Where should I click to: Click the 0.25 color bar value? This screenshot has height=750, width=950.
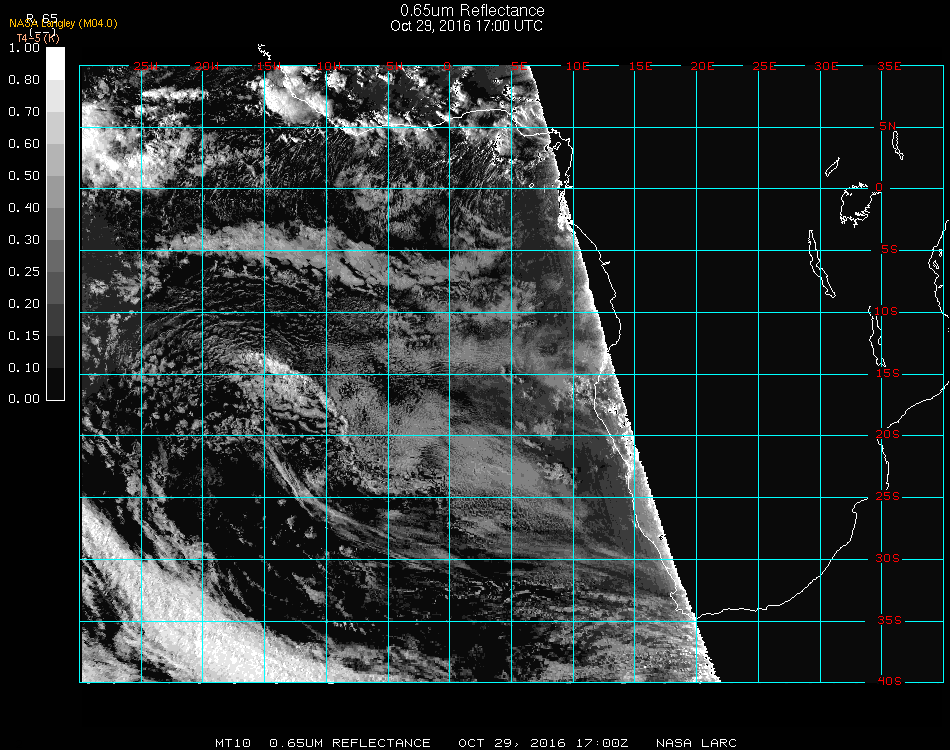coord(24,271)
